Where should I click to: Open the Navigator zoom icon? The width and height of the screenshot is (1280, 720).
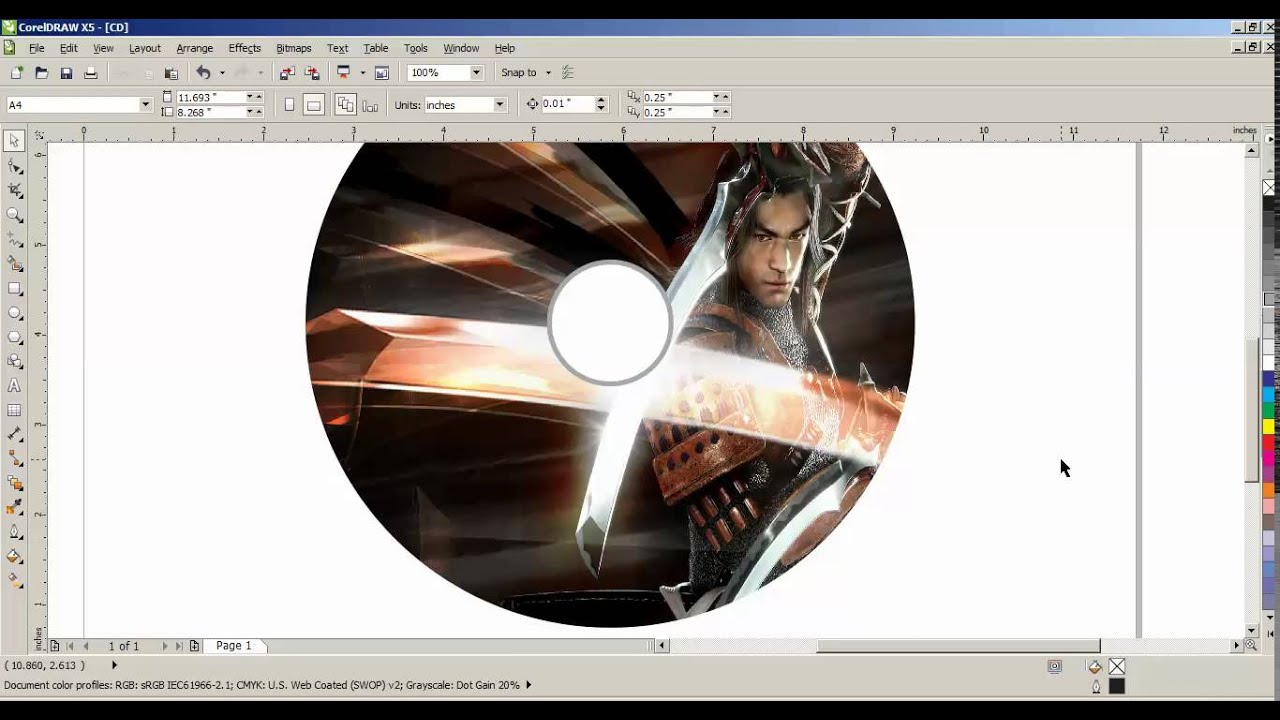coord(1251,646)
